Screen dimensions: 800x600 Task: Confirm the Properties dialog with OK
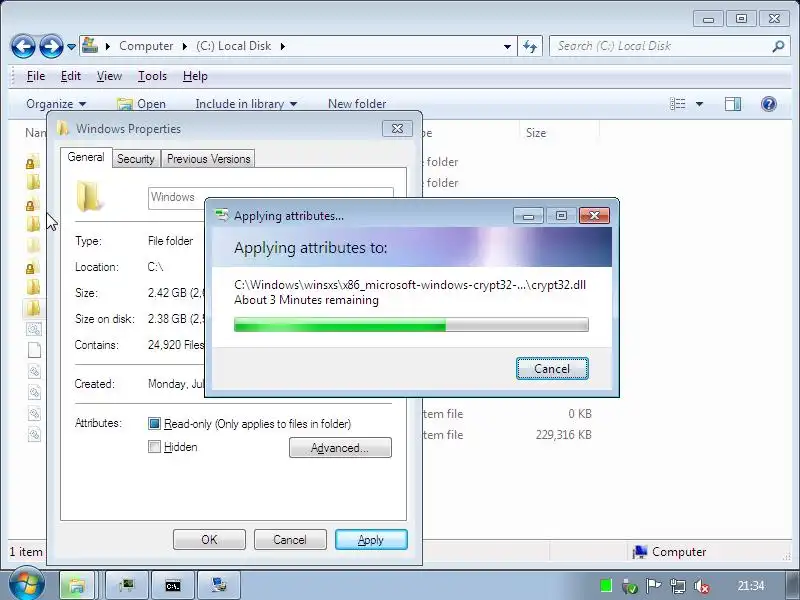[209, 539]
